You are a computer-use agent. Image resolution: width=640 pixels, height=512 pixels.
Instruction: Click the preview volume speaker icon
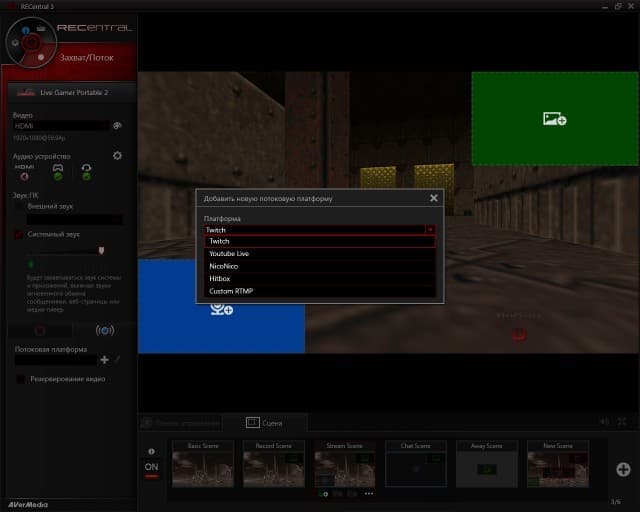point(604,422)
